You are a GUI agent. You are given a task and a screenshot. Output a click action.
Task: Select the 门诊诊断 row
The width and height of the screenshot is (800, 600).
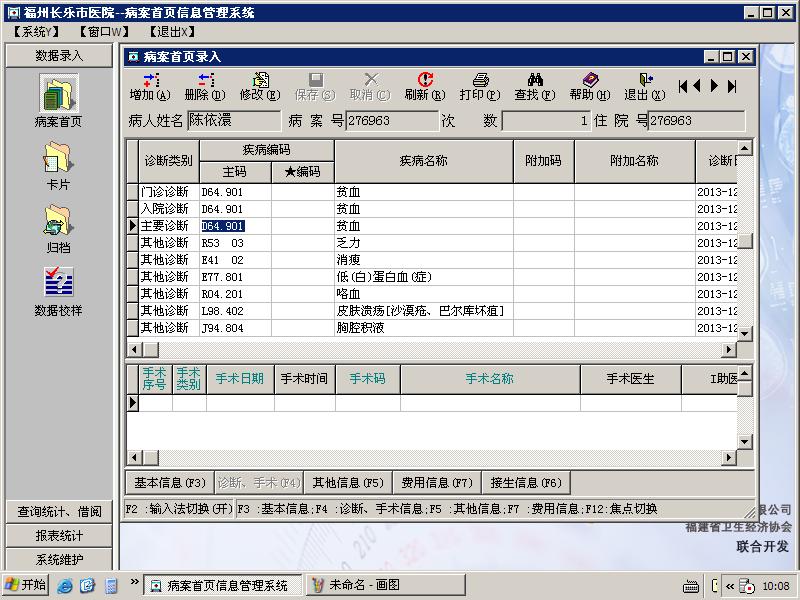click(x=432, y=192)
